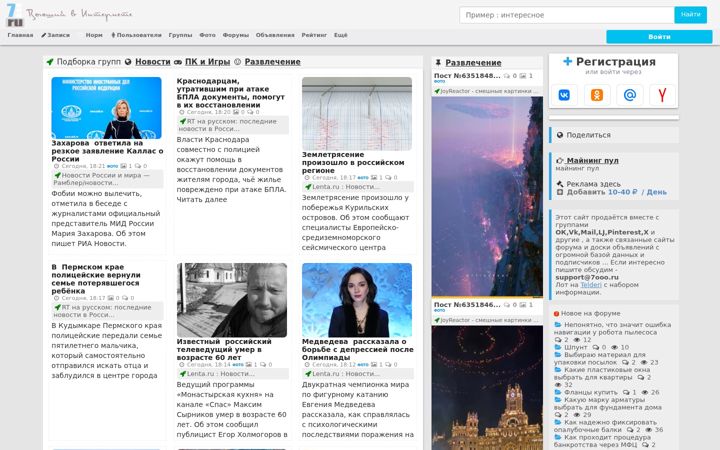Open Фото in the navigation bar

point(207,35)
